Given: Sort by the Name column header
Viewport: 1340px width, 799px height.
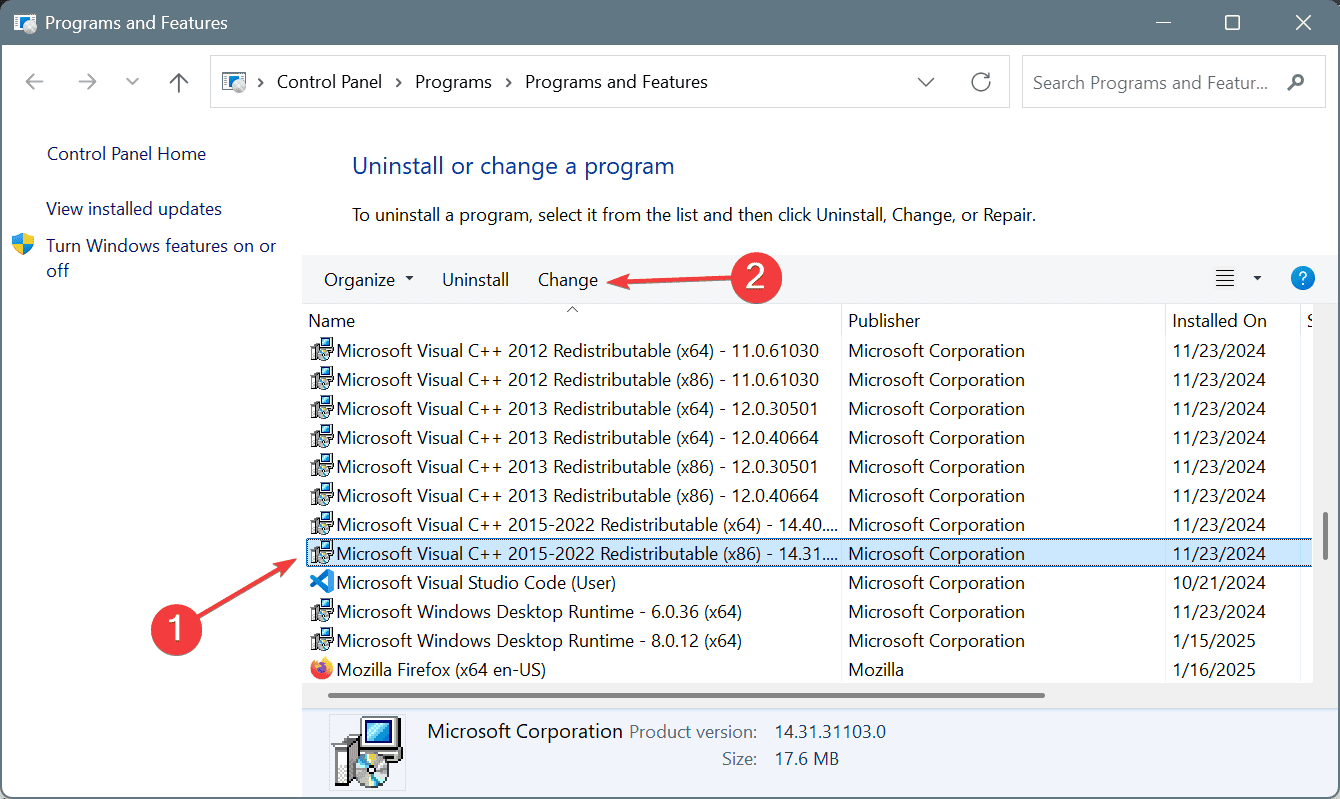Looking at the screenshot, I should tap(573, 321).
